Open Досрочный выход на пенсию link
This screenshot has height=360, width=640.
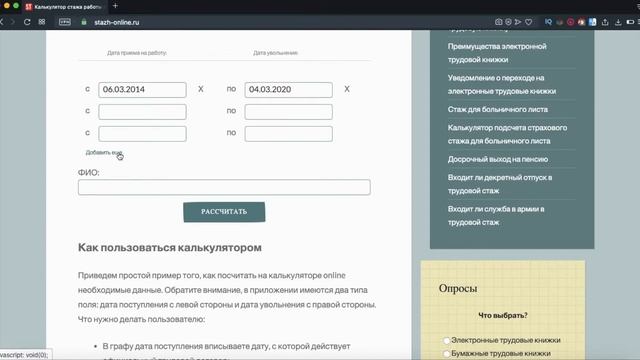click(x=498, y=159)
